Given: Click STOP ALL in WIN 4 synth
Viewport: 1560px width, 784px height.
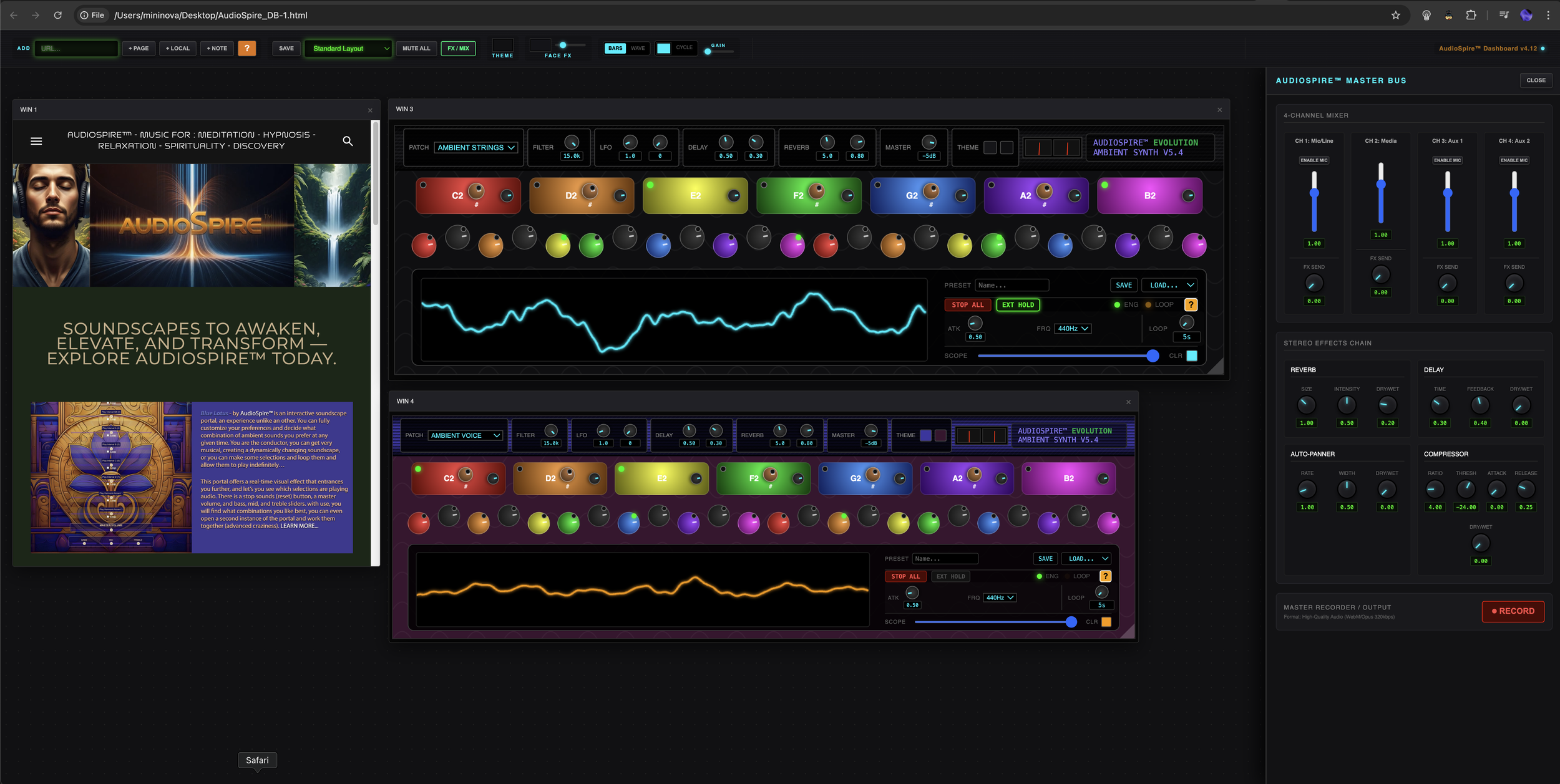Looking at the screenshot, I should (905, 576).
